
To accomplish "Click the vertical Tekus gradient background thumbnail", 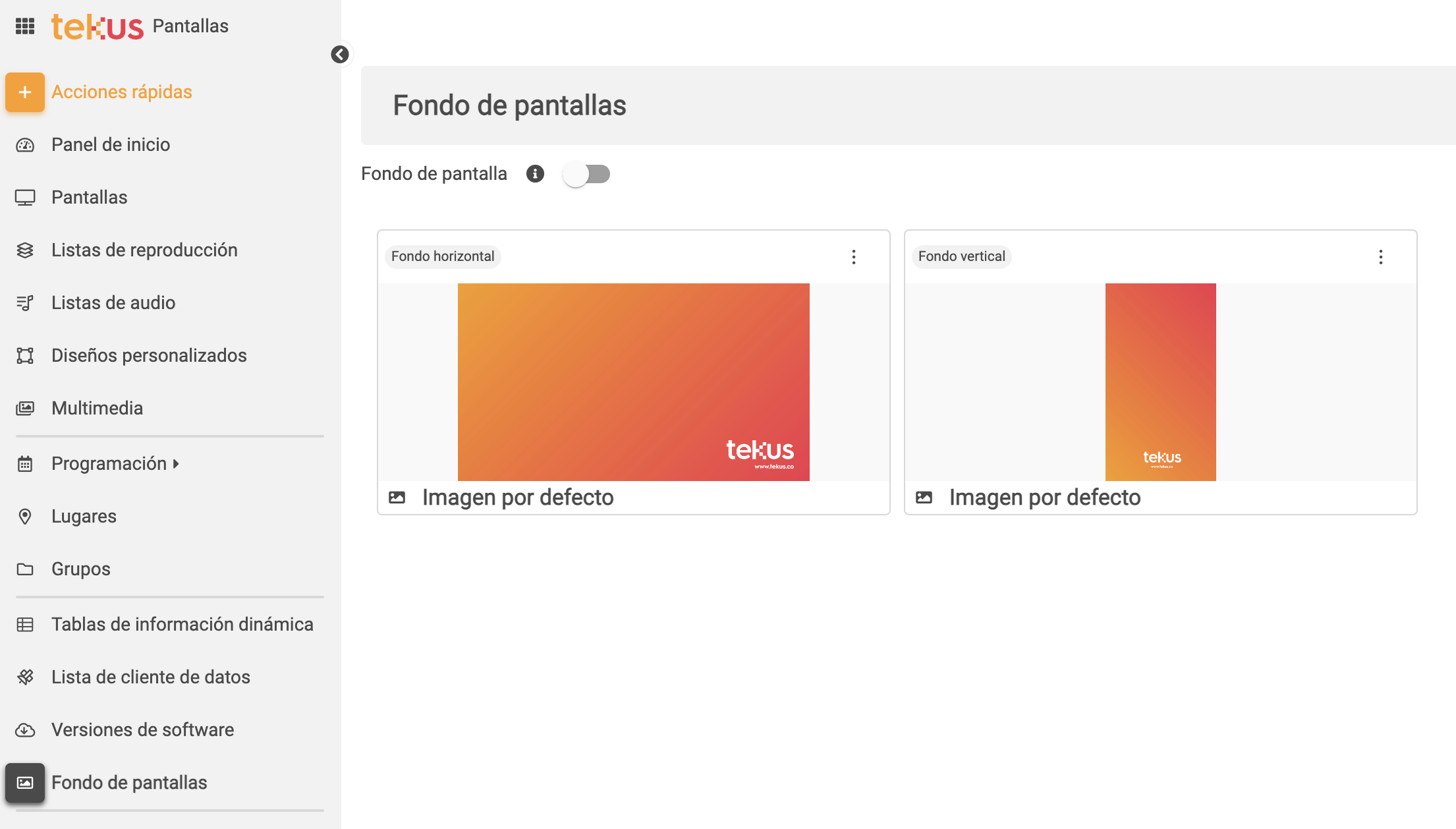I will [x=1160, y=382].
